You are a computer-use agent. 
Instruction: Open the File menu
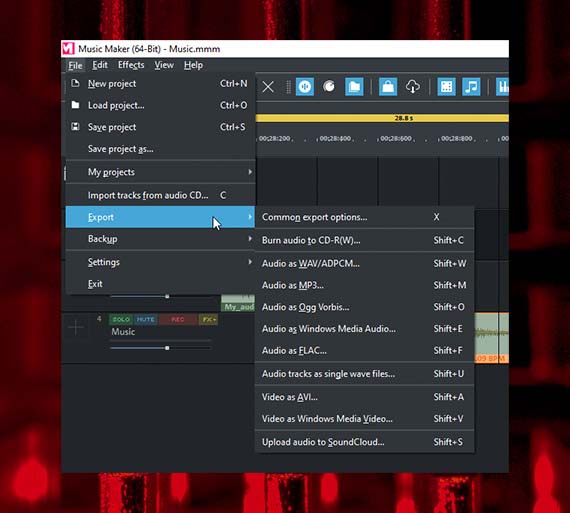tap(75, 65)
